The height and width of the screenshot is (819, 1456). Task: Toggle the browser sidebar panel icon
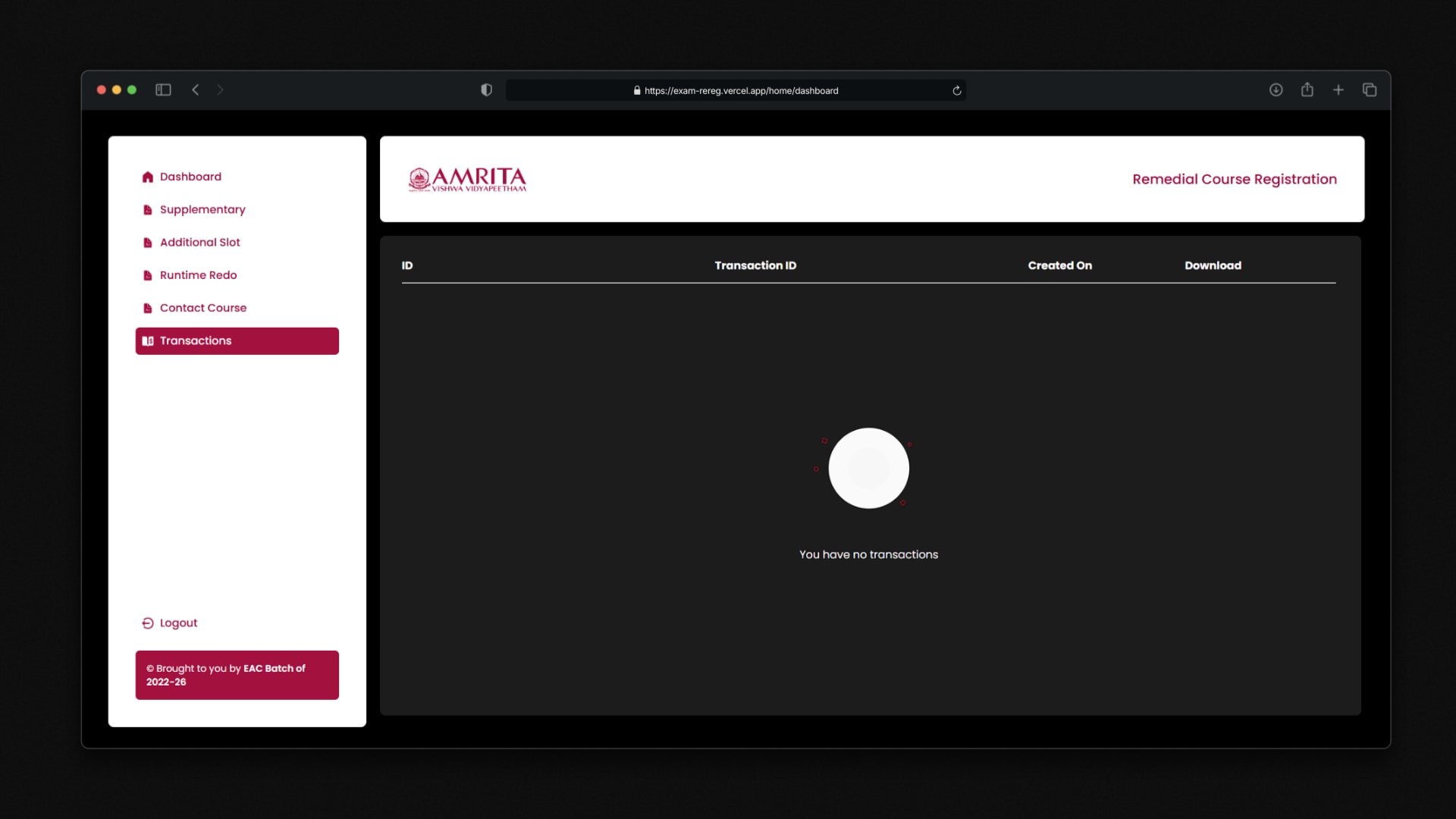click(x=163, y=89)
